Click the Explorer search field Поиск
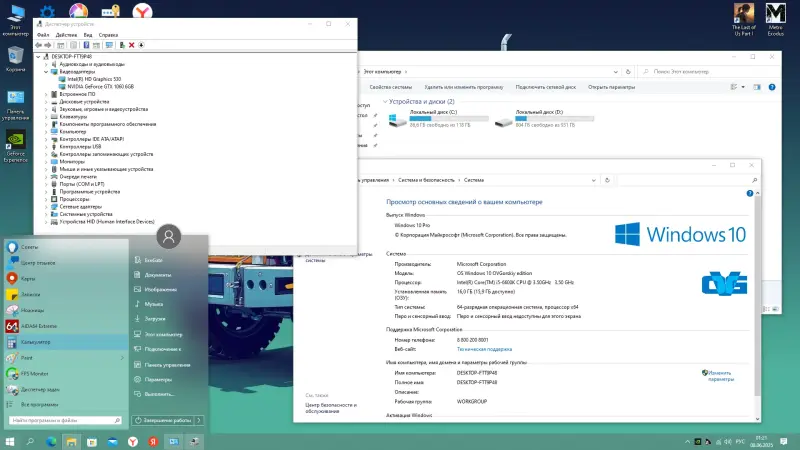Image resolution: width=800 pixels, height=450 pixels. click(x=709, y=72)
